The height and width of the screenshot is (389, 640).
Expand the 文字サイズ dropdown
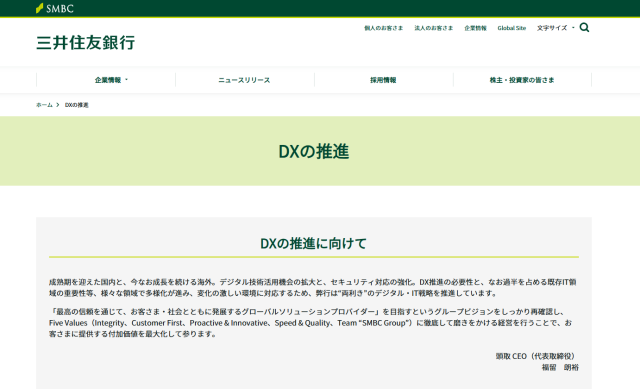[x=555, y=28]
